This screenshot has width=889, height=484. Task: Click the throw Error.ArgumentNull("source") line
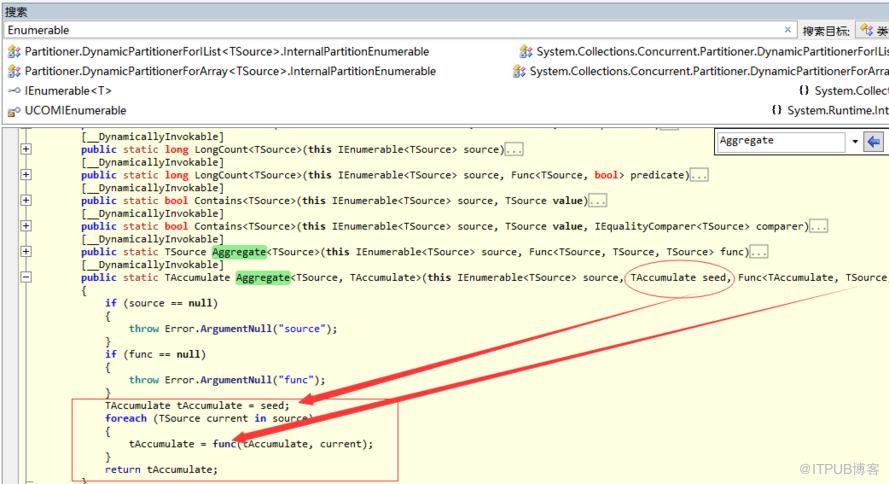(232, 329)
